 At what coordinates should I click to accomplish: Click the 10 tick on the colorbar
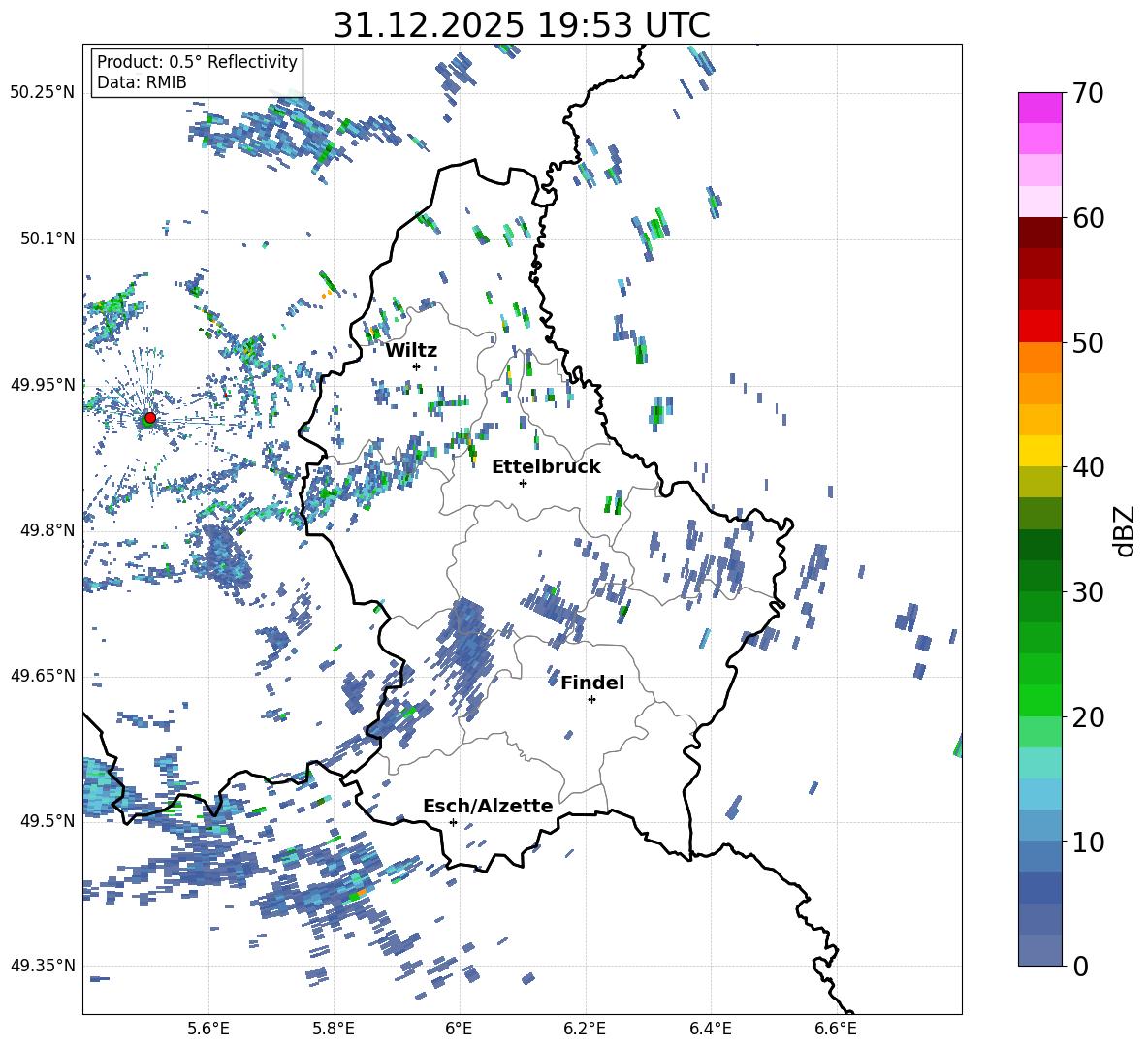click(x=1087, y=842)
